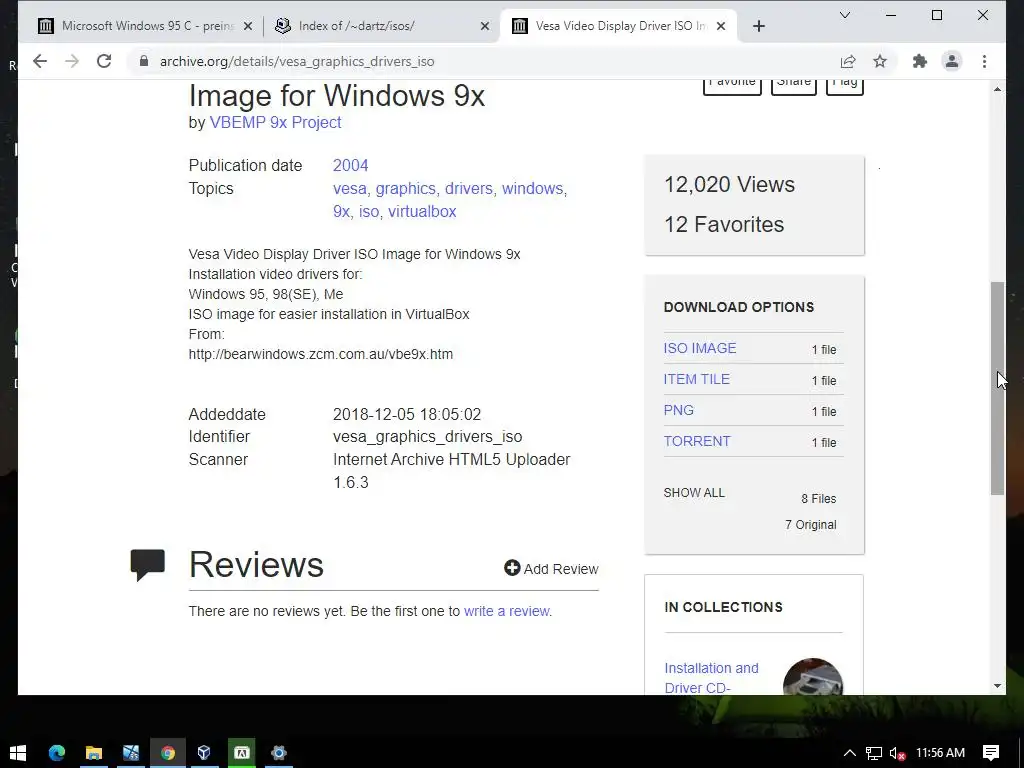The height and width of the screenshot is (768, 1024).
Task: Click the Favorite button
Action: click(732, 86)
